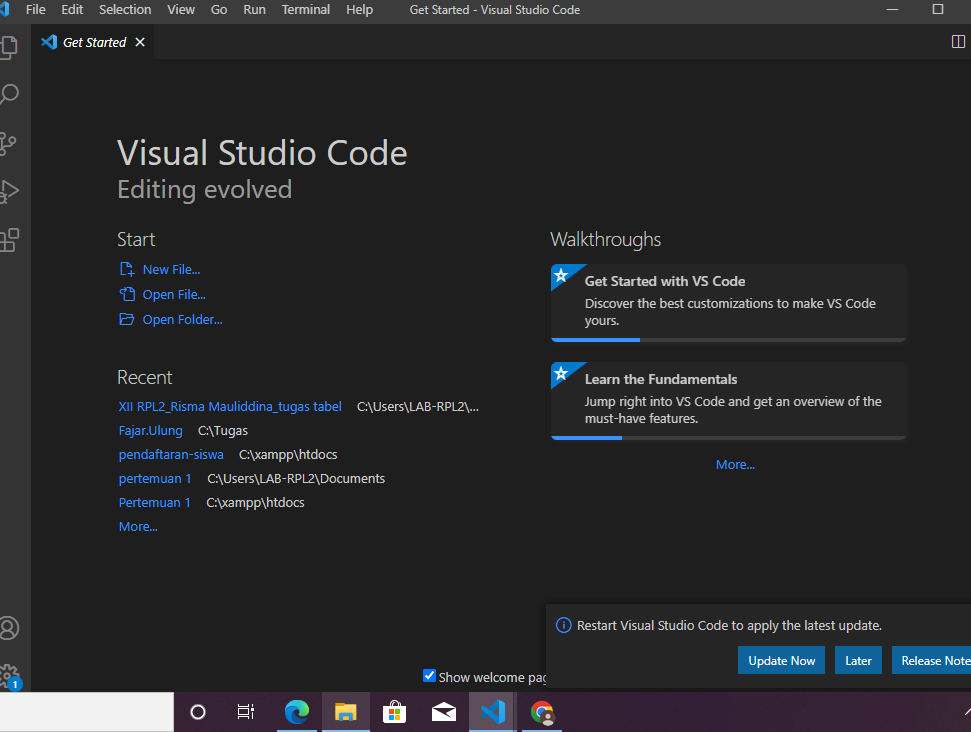Click More... under Recent list
Viewport: 971px width, 732px height.
pyautogui.click(x=138, y=526)
